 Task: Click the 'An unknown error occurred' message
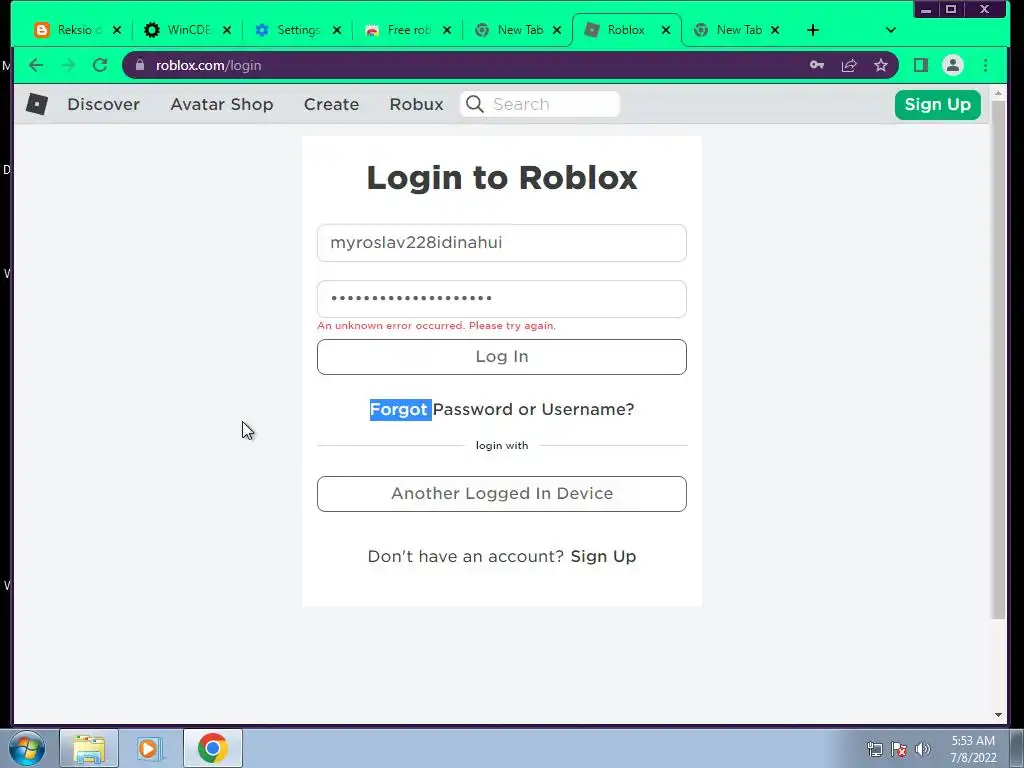tap(436, 326)
